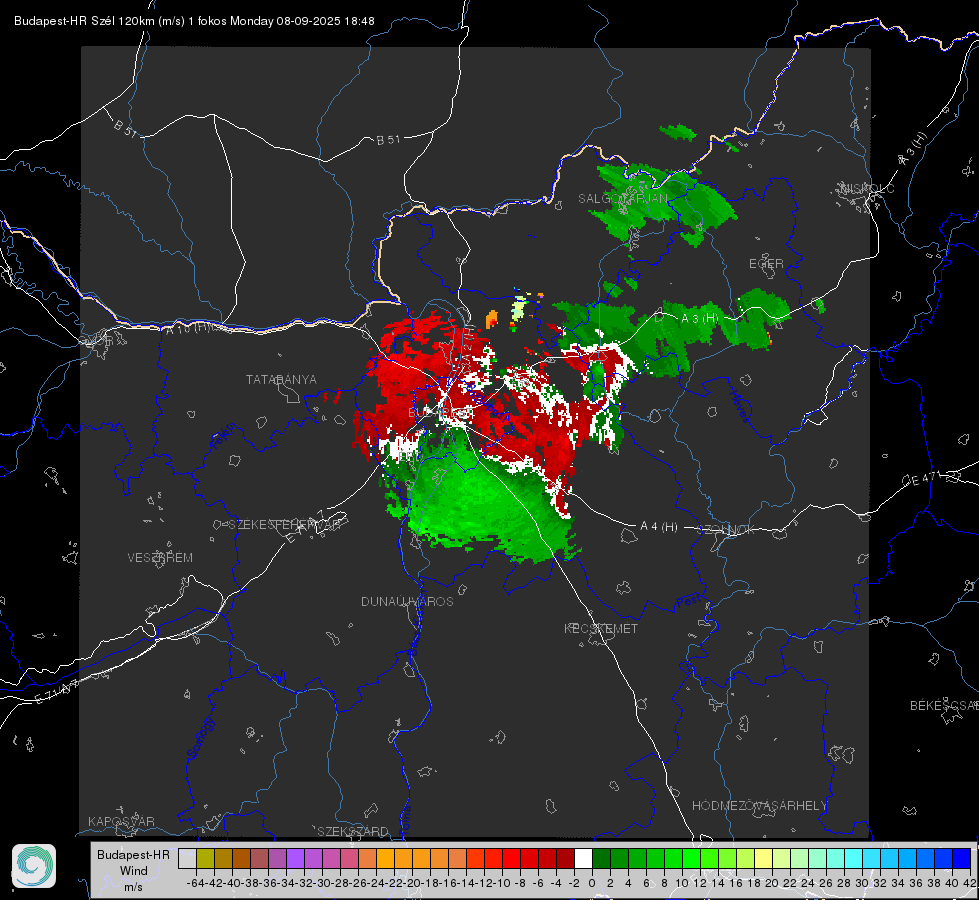Image resolution: width=979 pixels, height=900 pixels.
Task: Click the Budapest-HR Wind m/s legend label
Action: (133, 870)
